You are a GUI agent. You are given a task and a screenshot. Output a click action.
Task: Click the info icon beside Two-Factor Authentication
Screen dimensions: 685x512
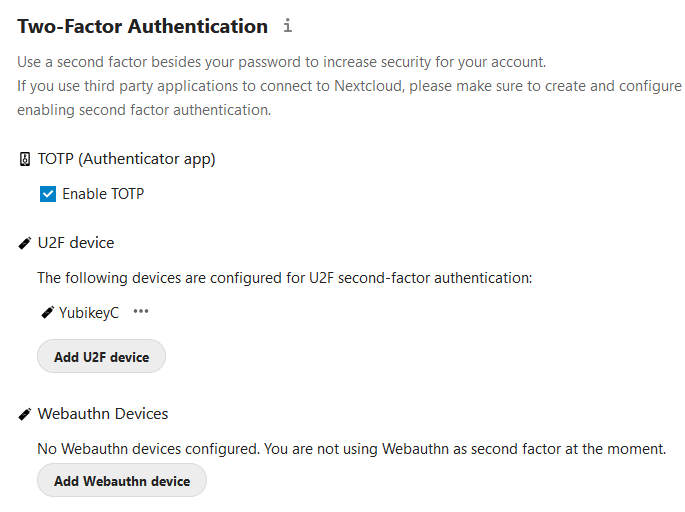point(288,26)
